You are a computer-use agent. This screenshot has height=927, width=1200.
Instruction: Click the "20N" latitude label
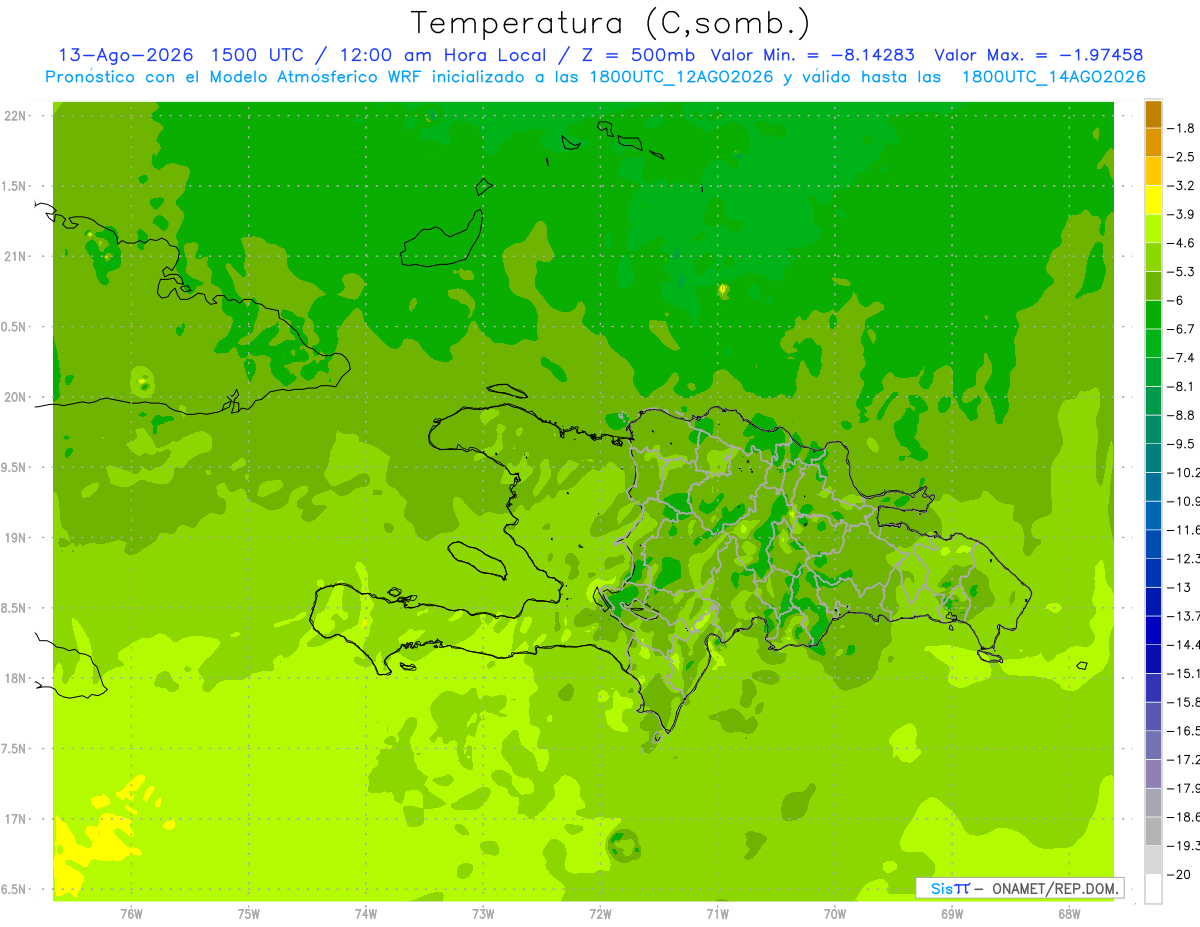pyautogui.click(x=17, y=397)
